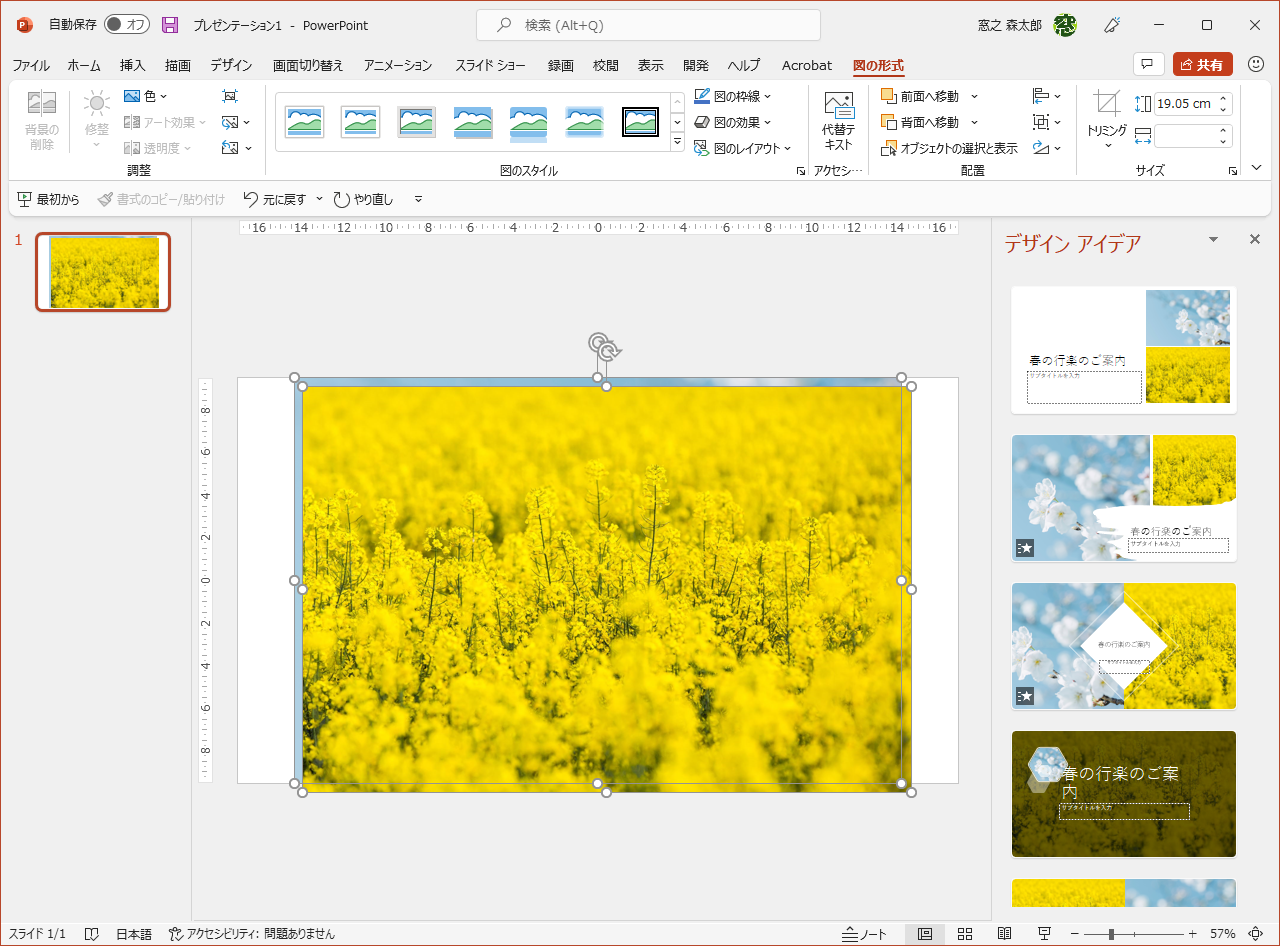Switch to Slide Sorter view
Screen dimensions: 1280x946
(965, 934)
